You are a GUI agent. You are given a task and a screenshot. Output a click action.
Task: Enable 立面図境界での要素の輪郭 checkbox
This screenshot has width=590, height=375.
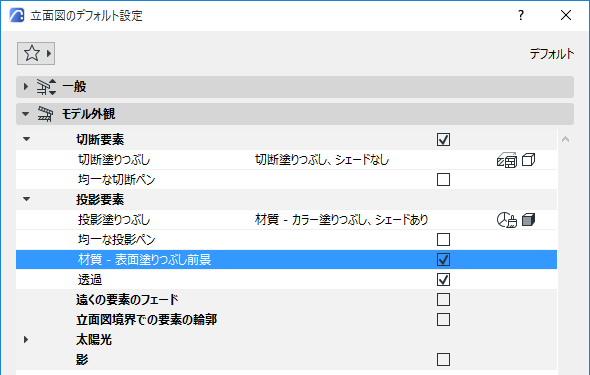pos(443,320)
